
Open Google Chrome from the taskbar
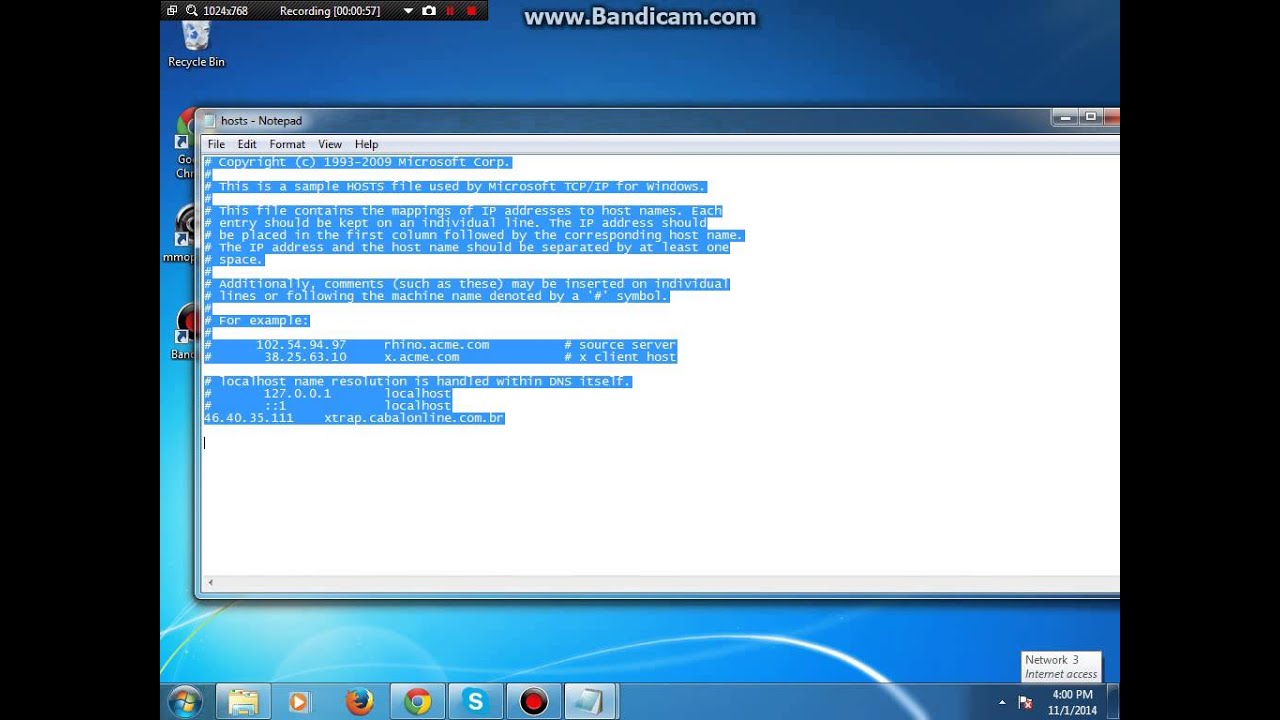(417, 702)
